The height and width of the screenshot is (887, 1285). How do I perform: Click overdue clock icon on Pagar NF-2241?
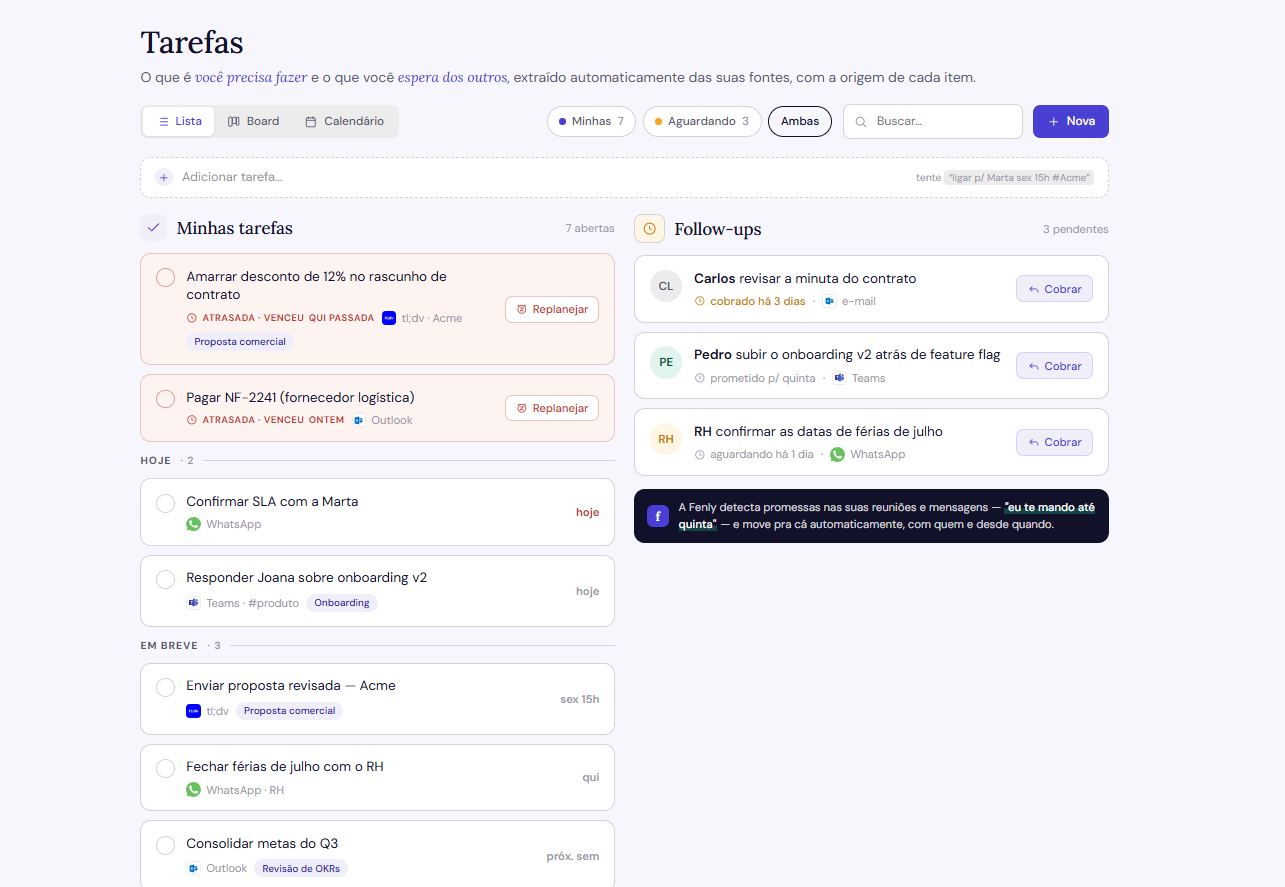point(192,420)
